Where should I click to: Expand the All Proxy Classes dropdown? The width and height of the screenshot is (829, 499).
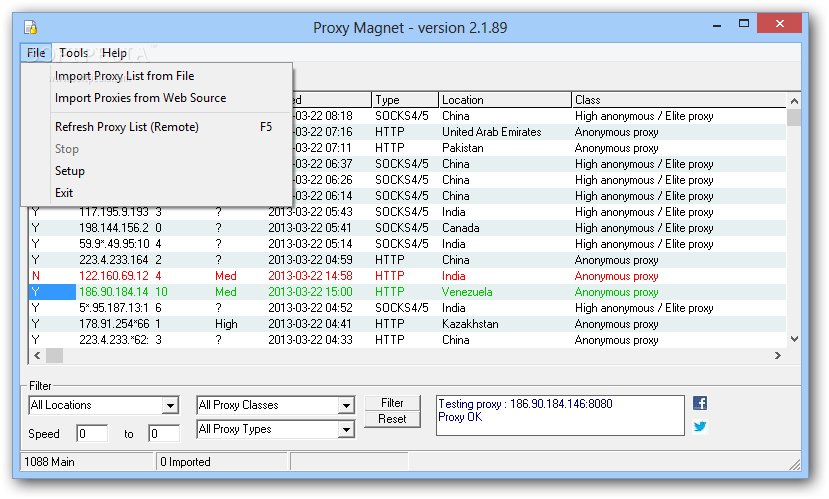[x=346, y=405]
